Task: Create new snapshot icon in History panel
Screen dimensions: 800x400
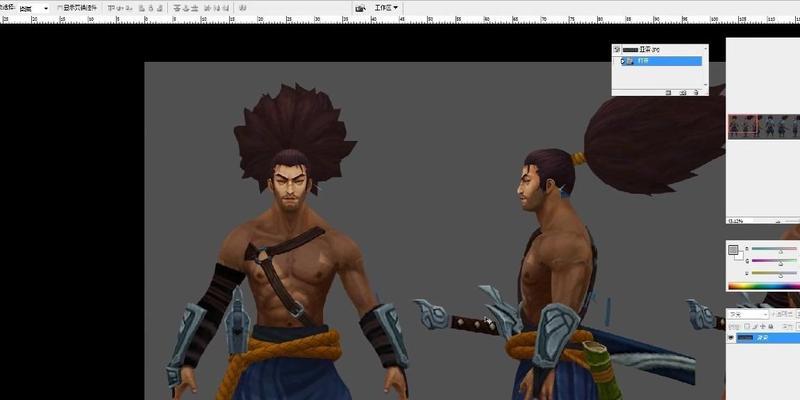Action: pos(683,92)
